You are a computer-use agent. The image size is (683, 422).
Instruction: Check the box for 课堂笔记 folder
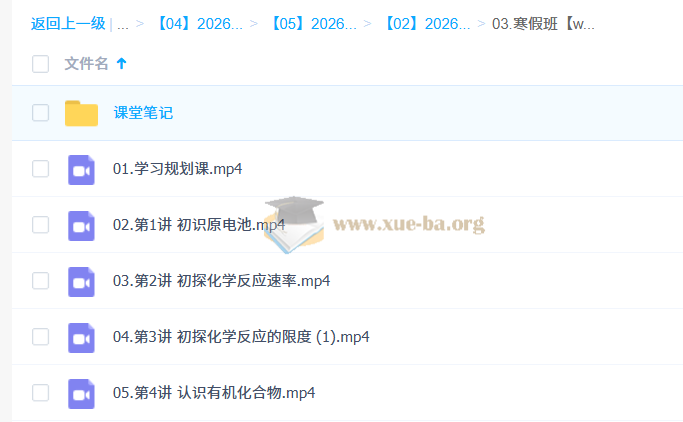(x=41, y=113)
